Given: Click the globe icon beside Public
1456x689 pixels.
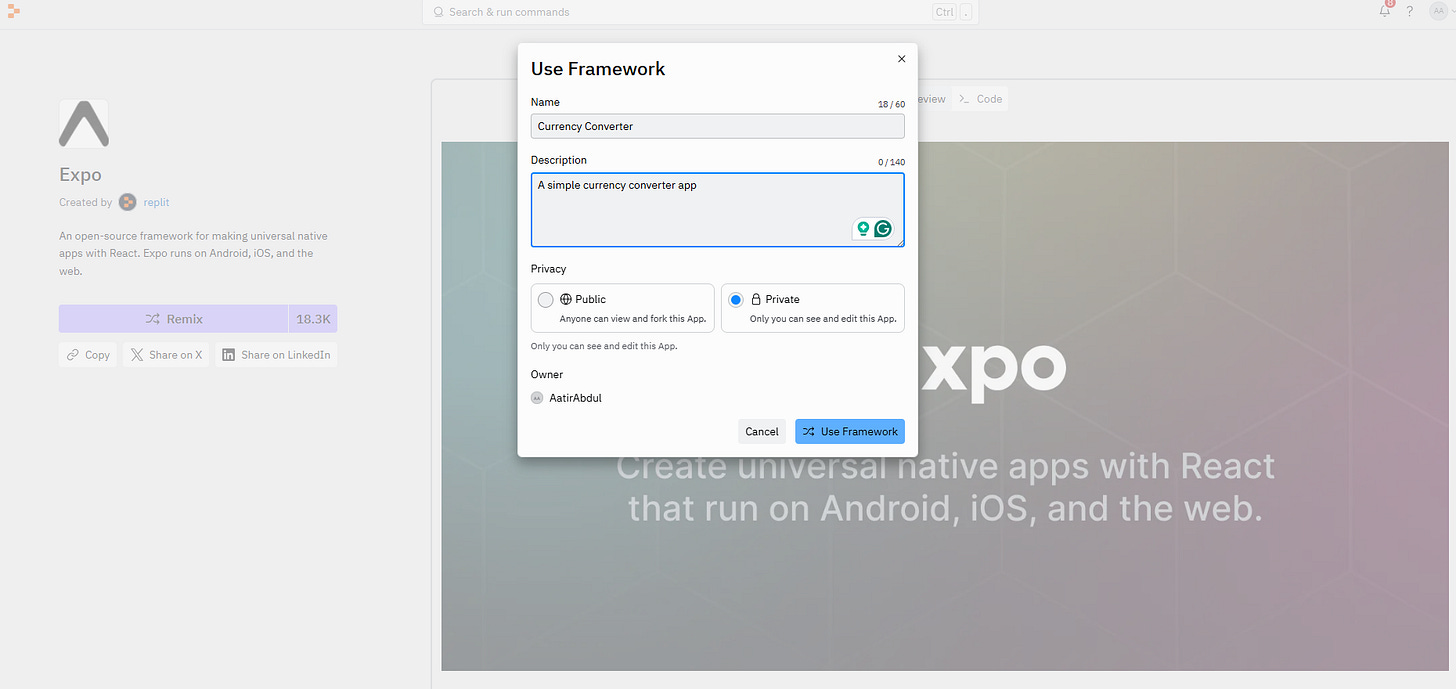Looking at the screenshot, I should tap(566, 299).
